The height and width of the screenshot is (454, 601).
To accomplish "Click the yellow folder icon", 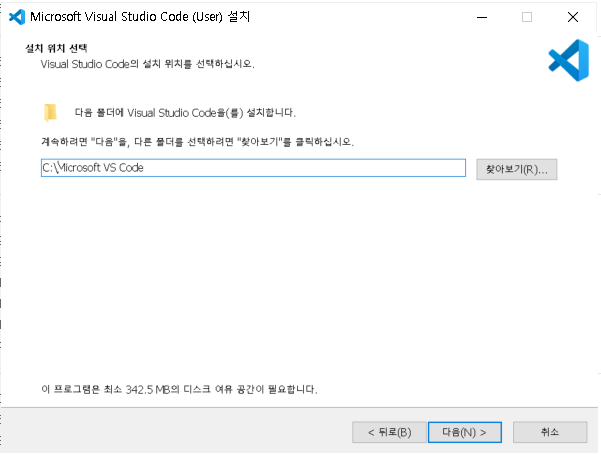I will (50, 112).
